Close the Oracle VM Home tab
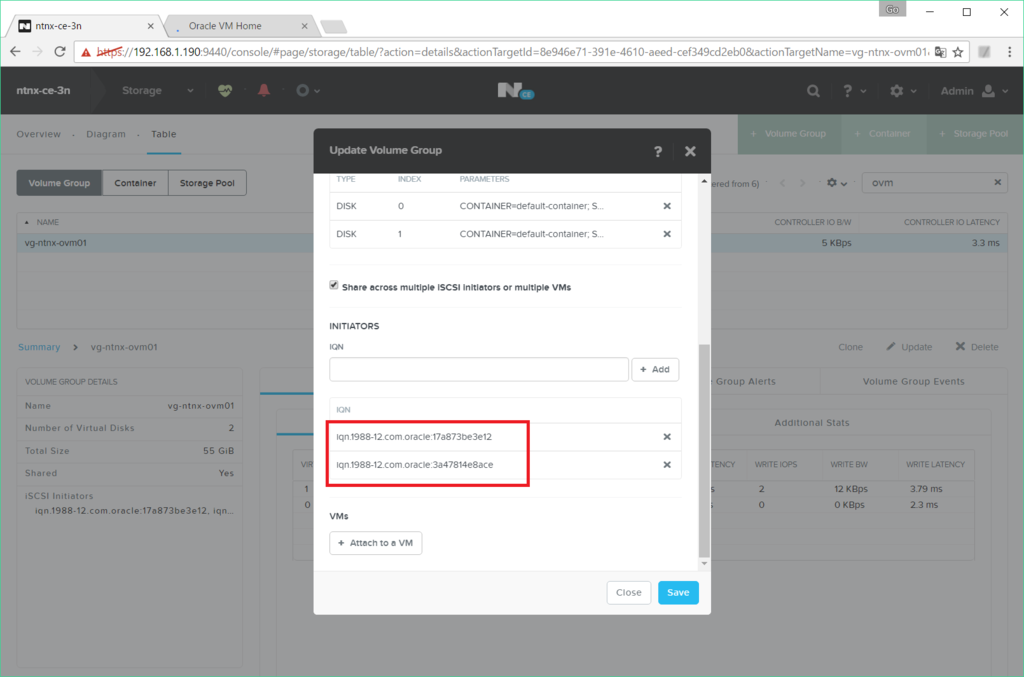This screenshot has height=677, width=1024. (x=304, y=26)
